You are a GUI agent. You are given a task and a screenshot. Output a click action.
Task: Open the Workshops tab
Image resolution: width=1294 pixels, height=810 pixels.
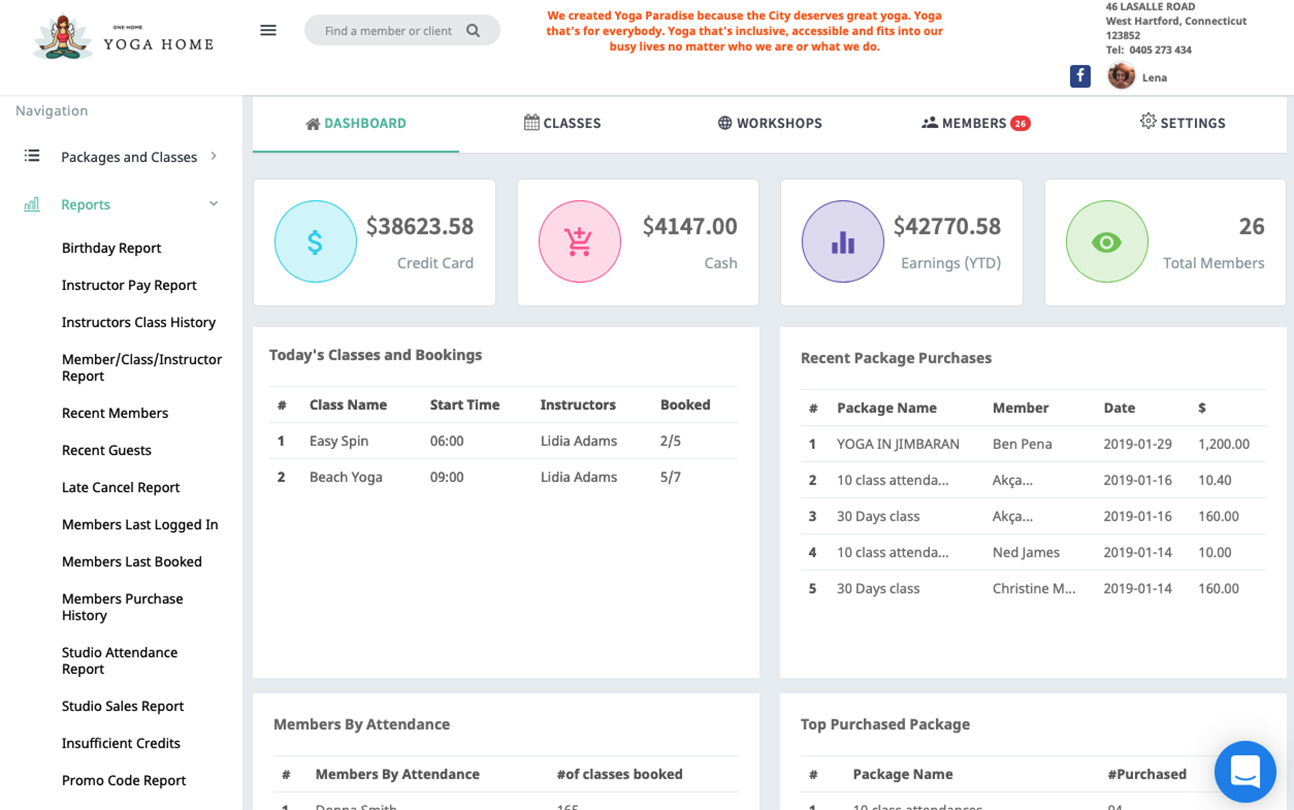coord(769,123)
